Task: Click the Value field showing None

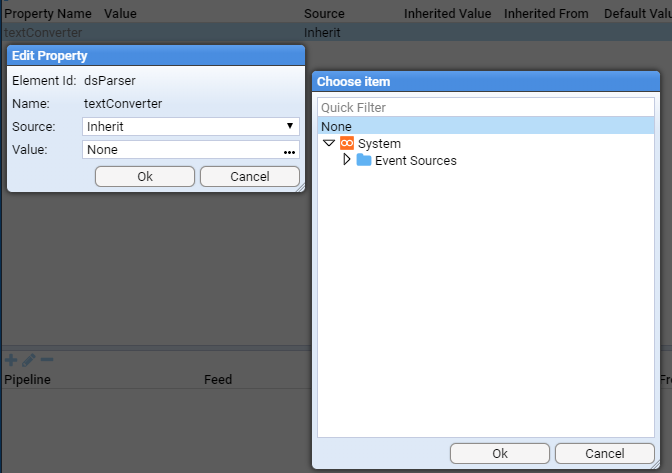Action: (180, 150)
